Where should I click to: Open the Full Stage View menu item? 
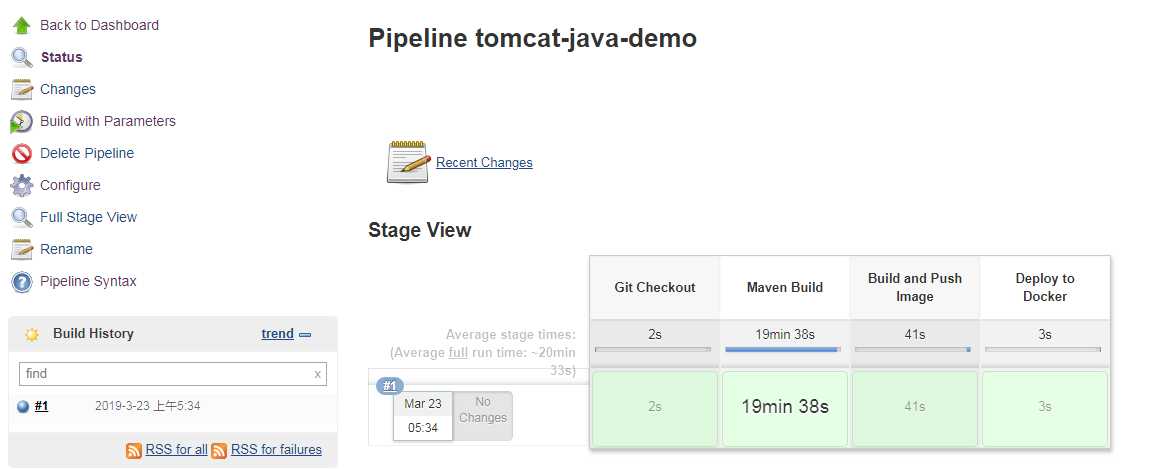point(88,217)
